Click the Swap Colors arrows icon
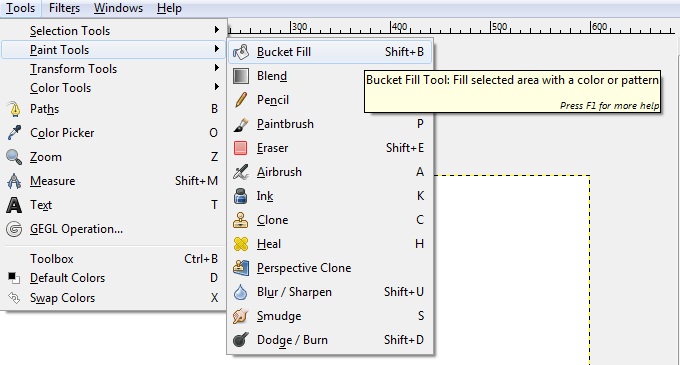This screenshot has width=680, height=365. [x=14, y=298]
